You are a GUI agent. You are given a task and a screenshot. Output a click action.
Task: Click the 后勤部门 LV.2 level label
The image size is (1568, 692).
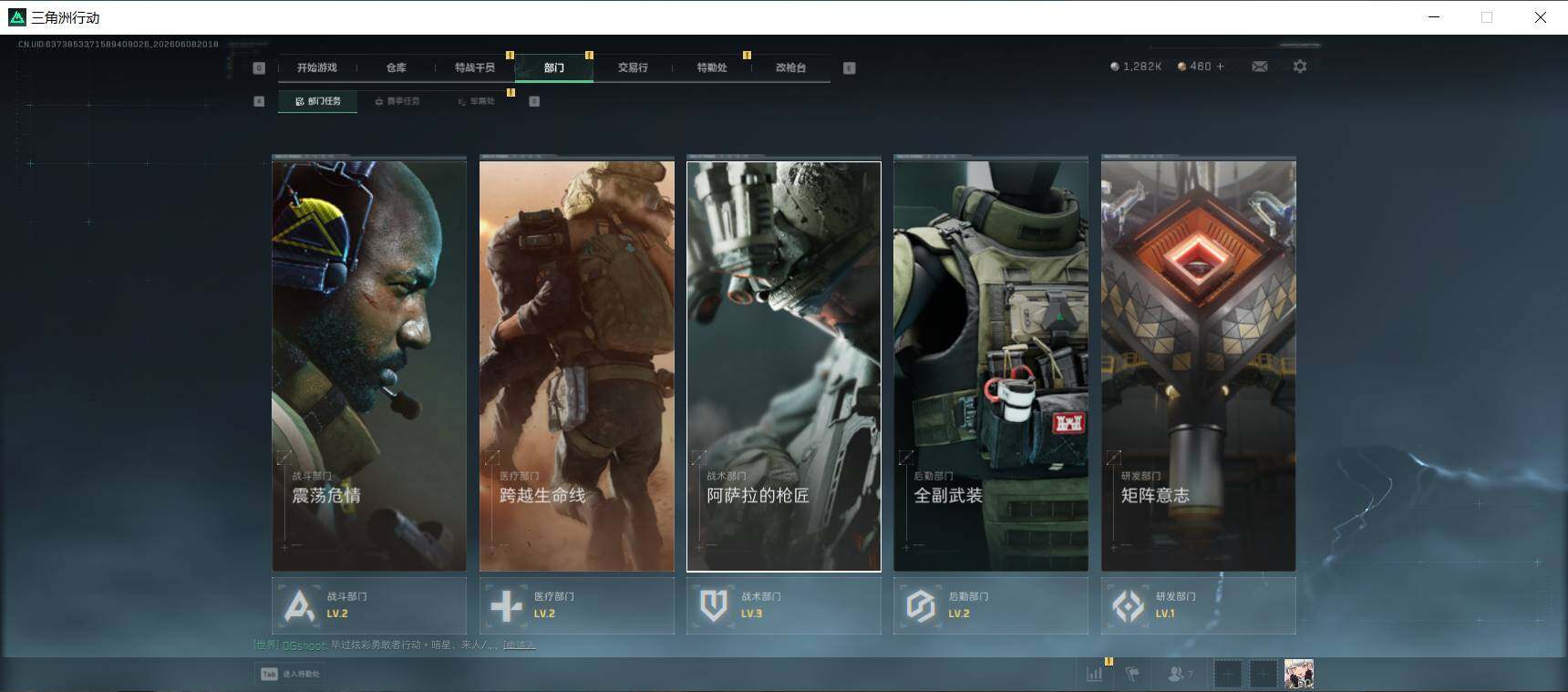(x=959, y=614)
